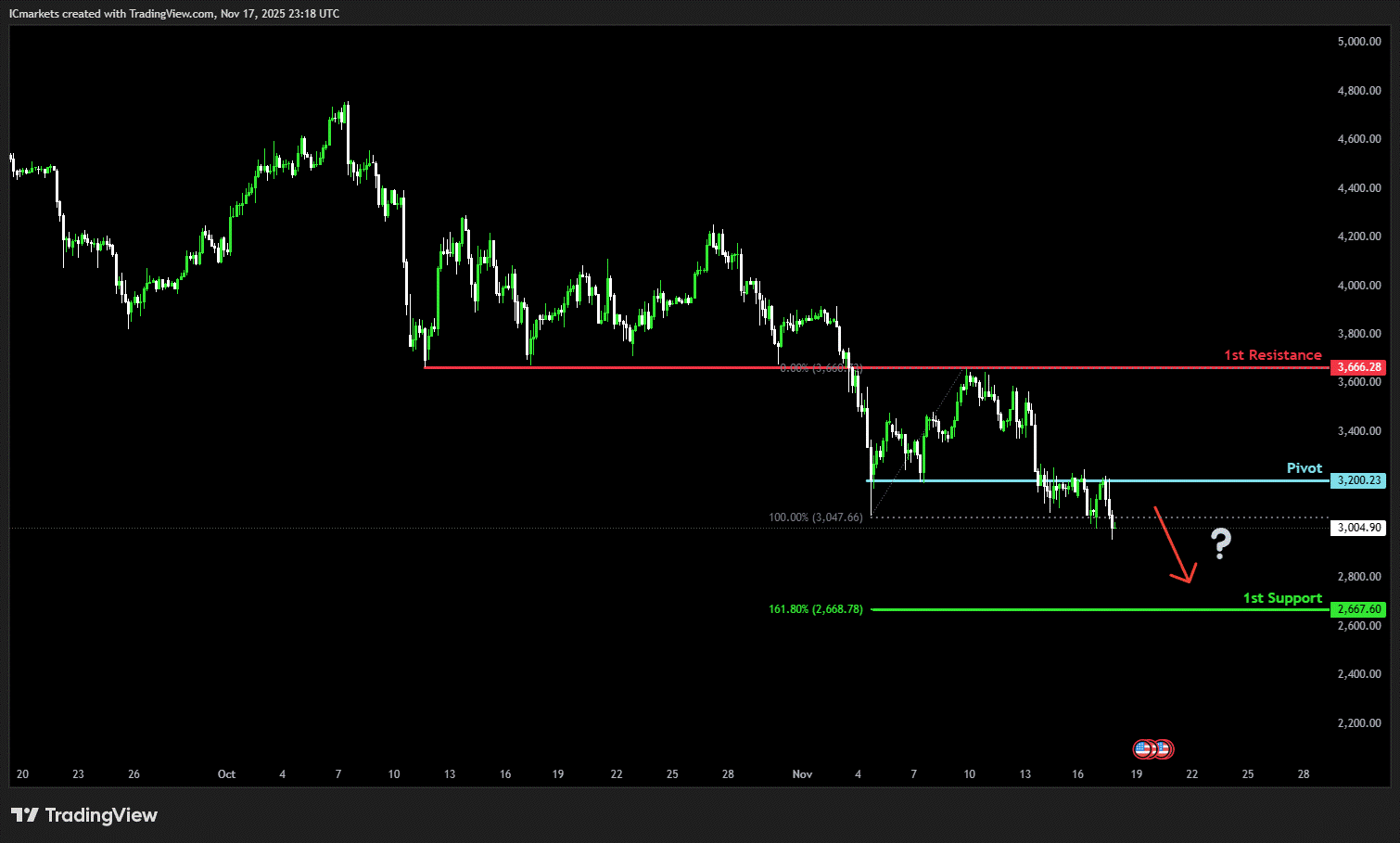
Task: Select the 1st Support label
Action: [x=1282, y=598]
